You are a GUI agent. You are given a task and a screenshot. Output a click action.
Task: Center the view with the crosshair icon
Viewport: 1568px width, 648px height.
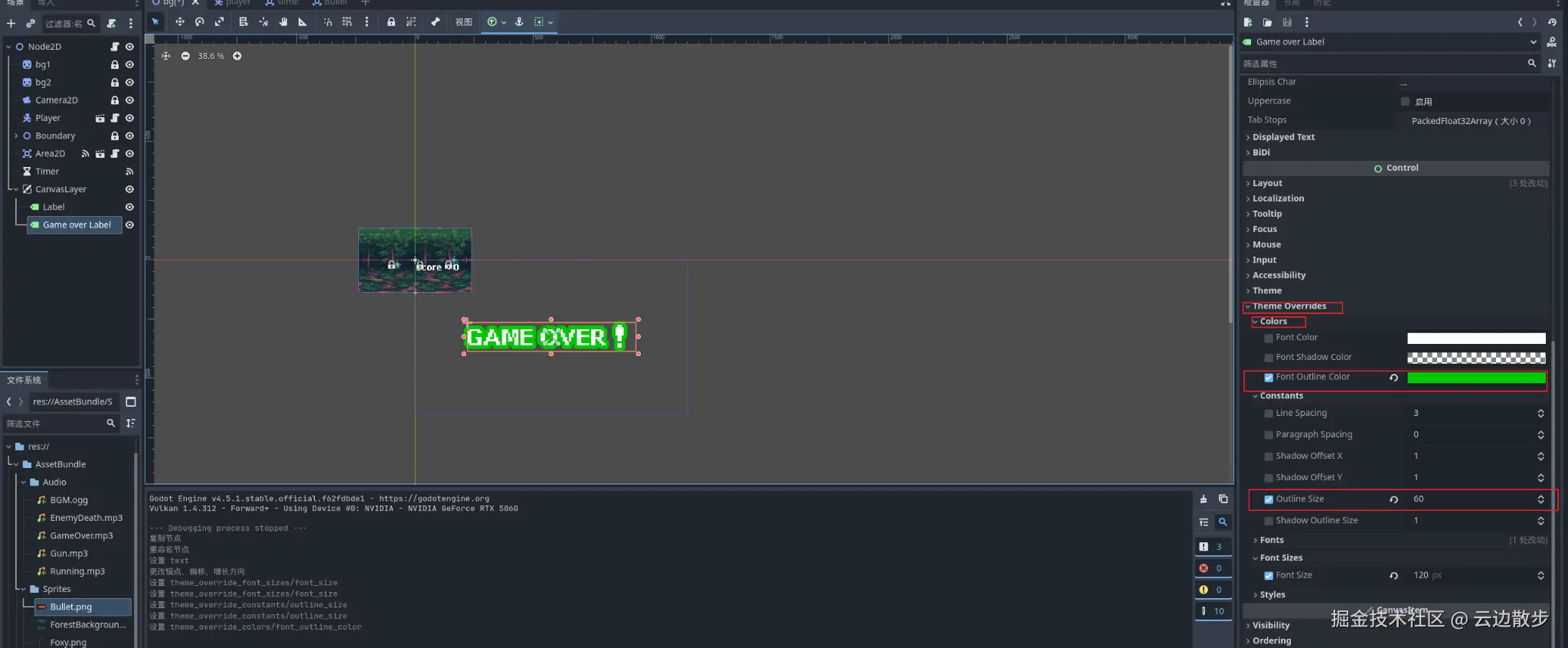[166, 56]
